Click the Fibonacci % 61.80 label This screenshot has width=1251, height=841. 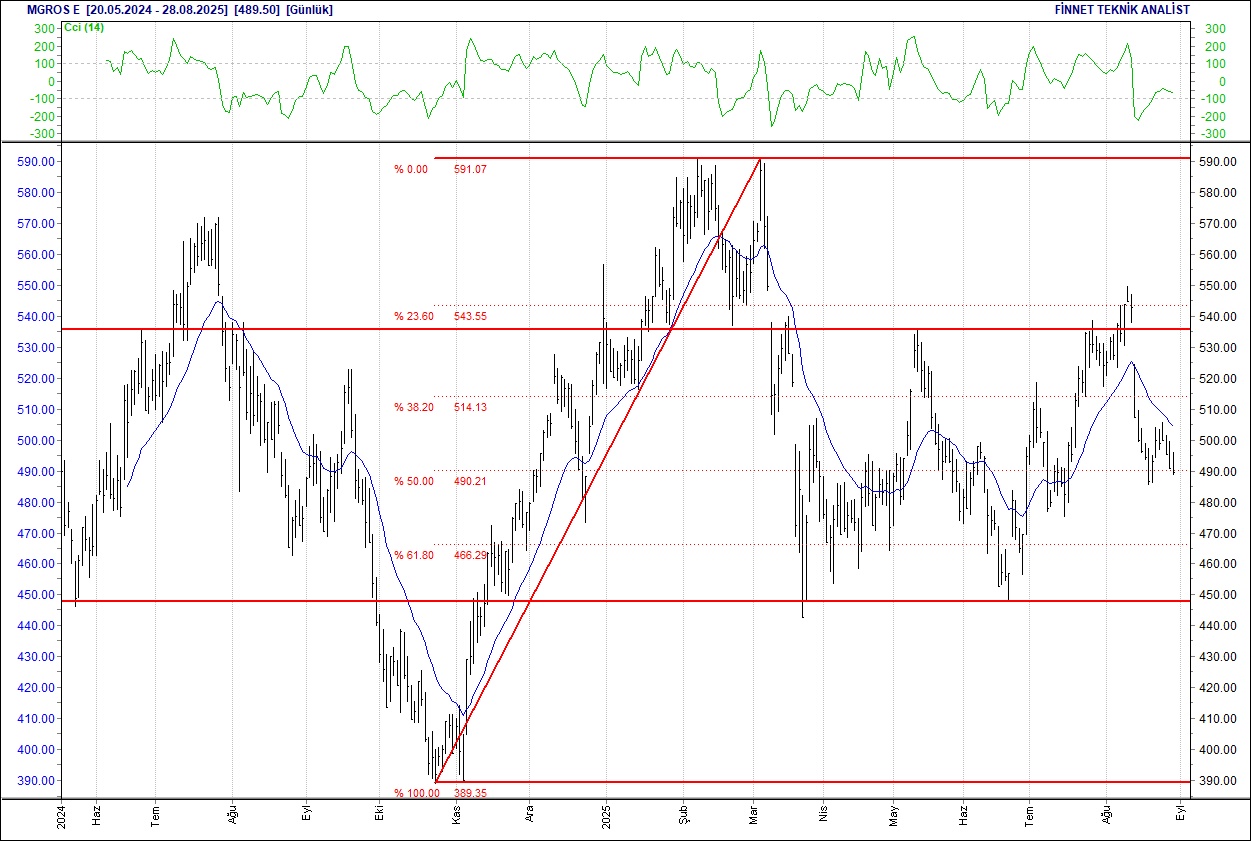tap(414, 555)
